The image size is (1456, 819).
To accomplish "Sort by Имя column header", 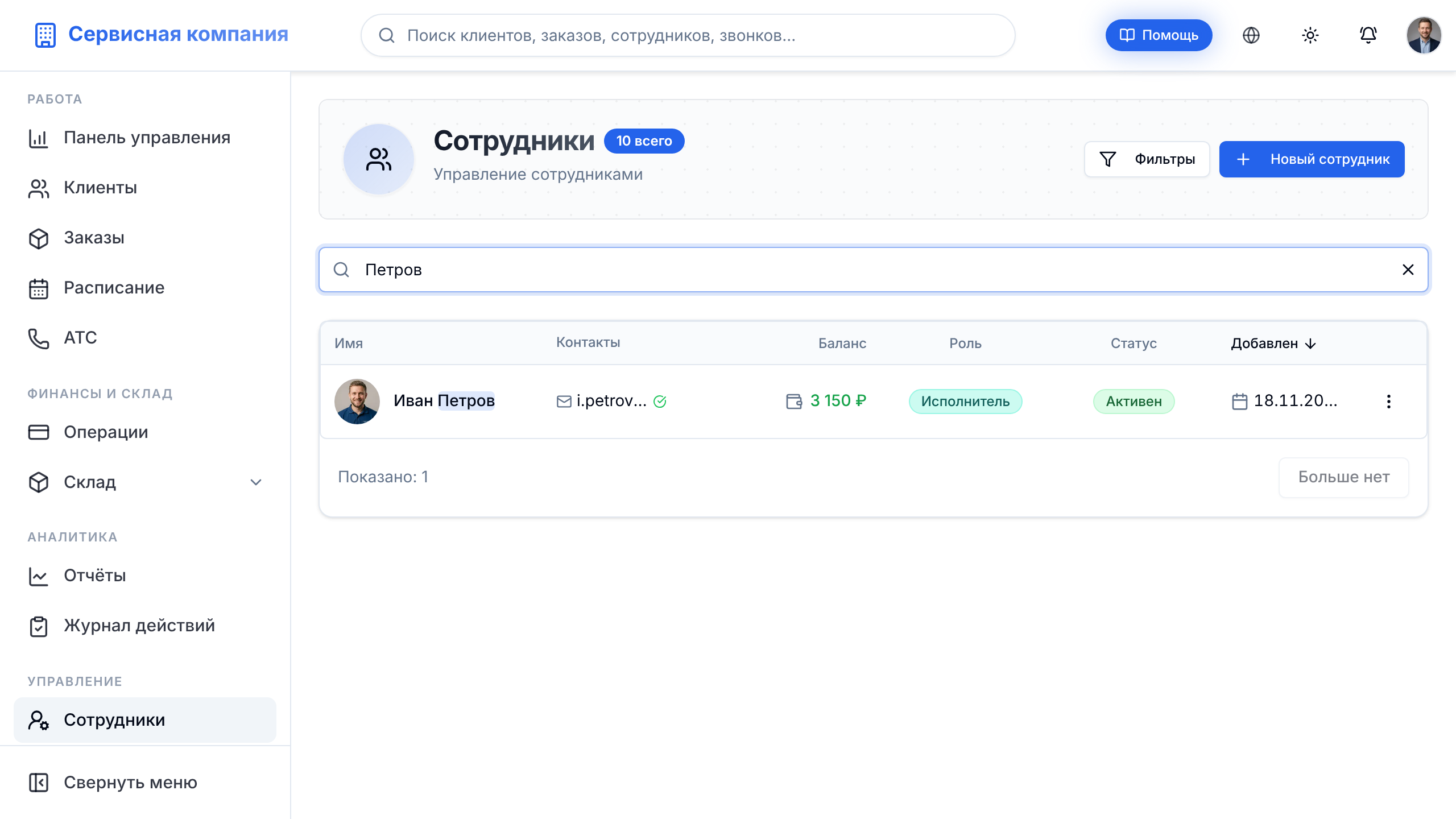I will pos(349,344).
